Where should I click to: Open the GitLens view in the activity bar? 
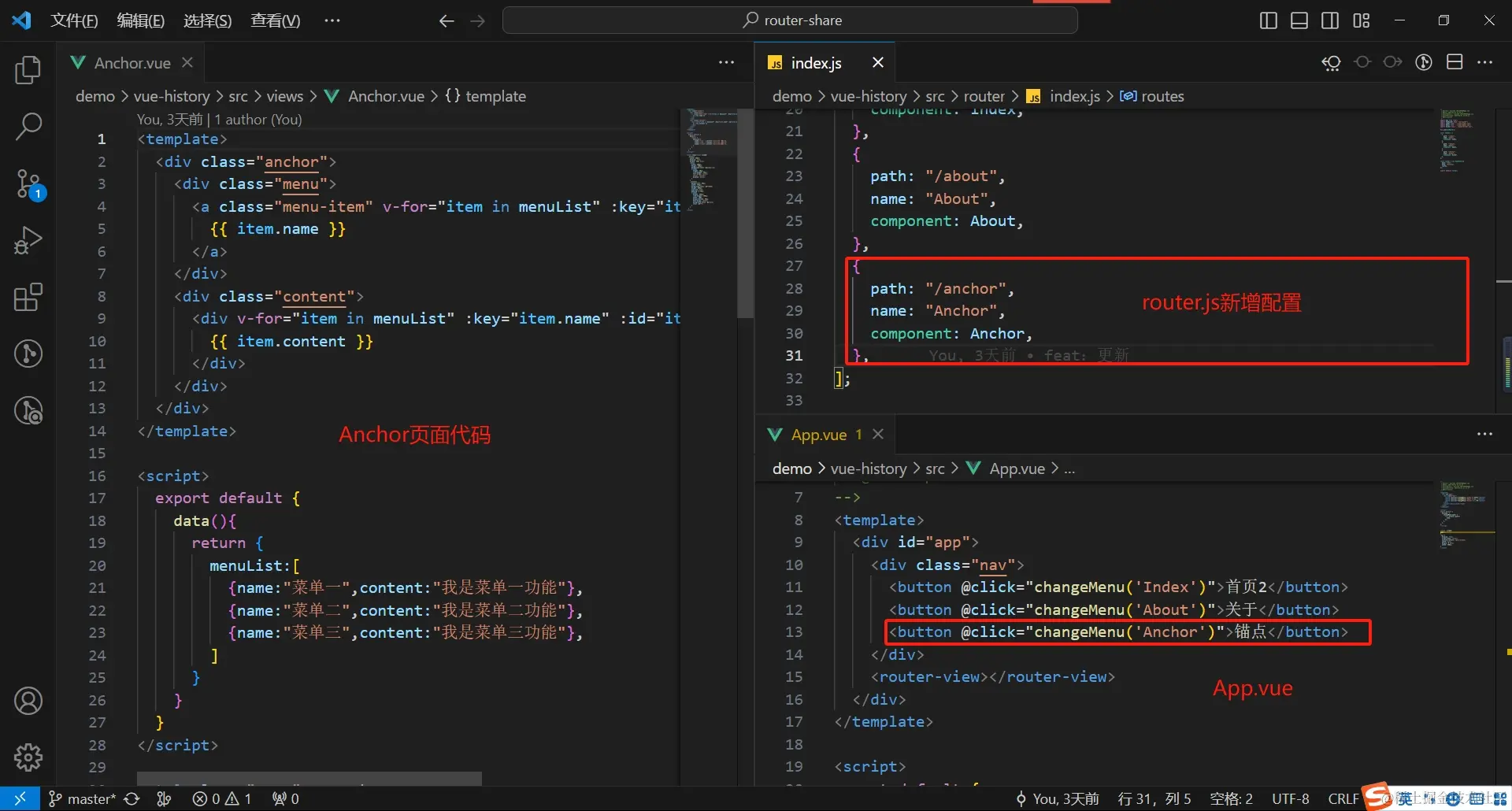click(28, 354)
